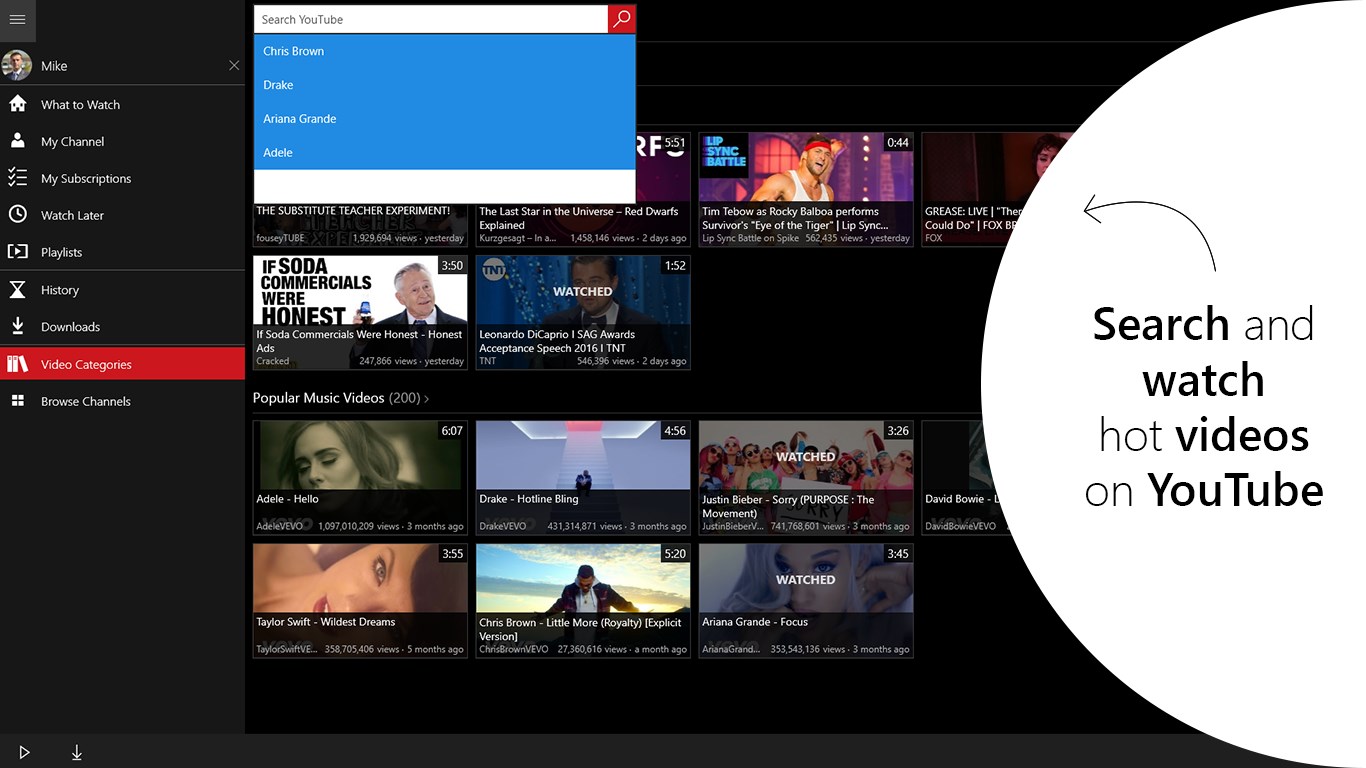The height and width of the screenshot is (768, 1366).
Task: Choose Ariana Grande search suggestion
Action: (x=445, y=119)
